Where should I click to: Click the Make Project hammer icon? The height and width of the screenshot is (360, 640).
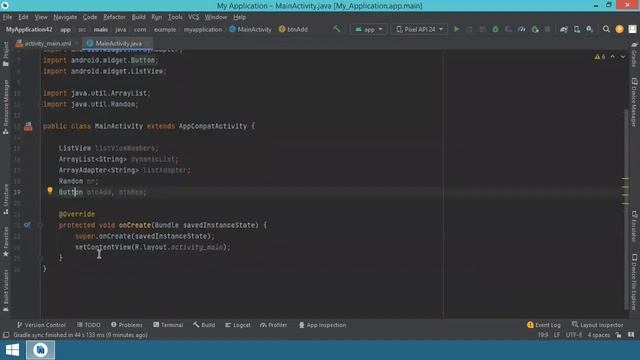coord(337,29)
